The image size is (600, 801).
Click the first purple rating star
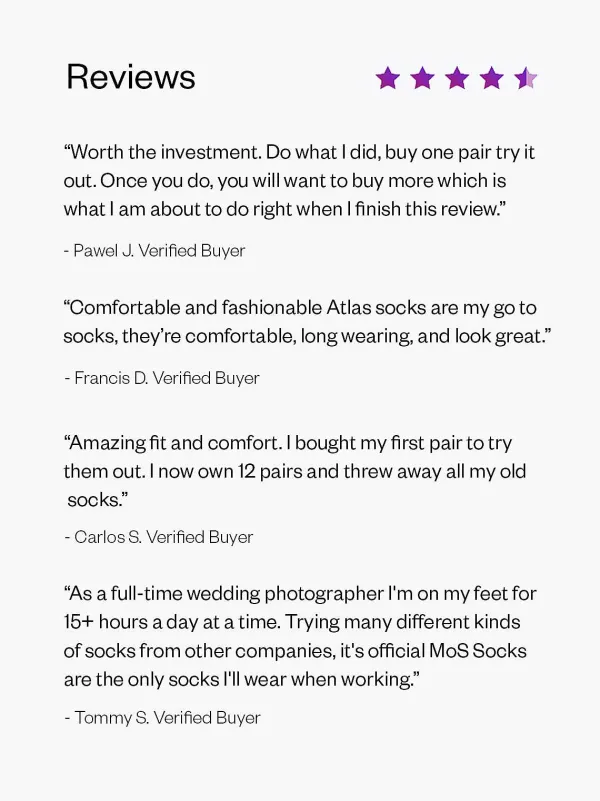388,78
